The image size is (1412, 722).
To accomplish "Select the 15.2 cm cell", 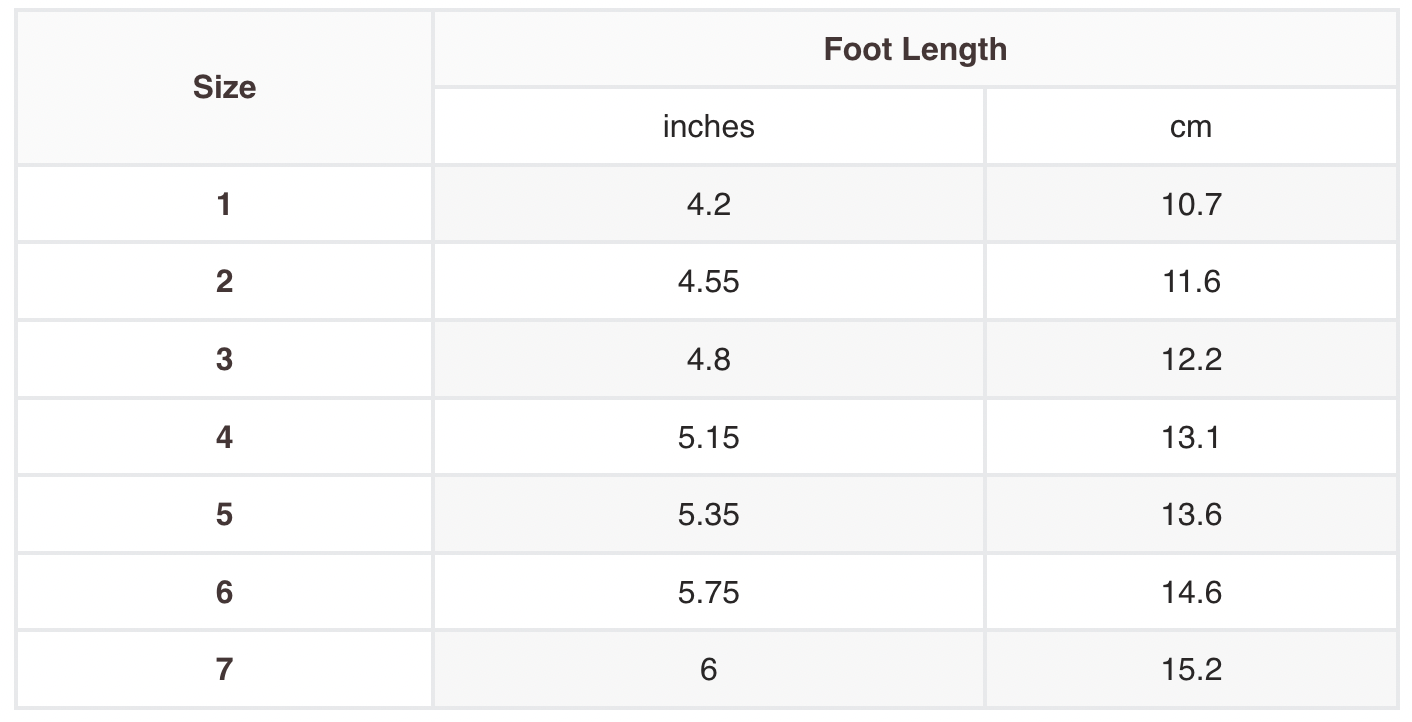I will 1190,669.
